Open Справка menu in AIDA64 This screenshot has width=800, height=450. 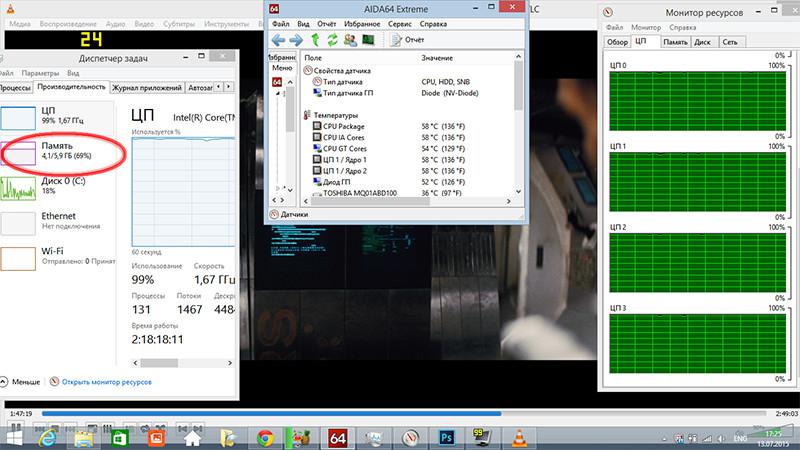click(x=433, y=24)
